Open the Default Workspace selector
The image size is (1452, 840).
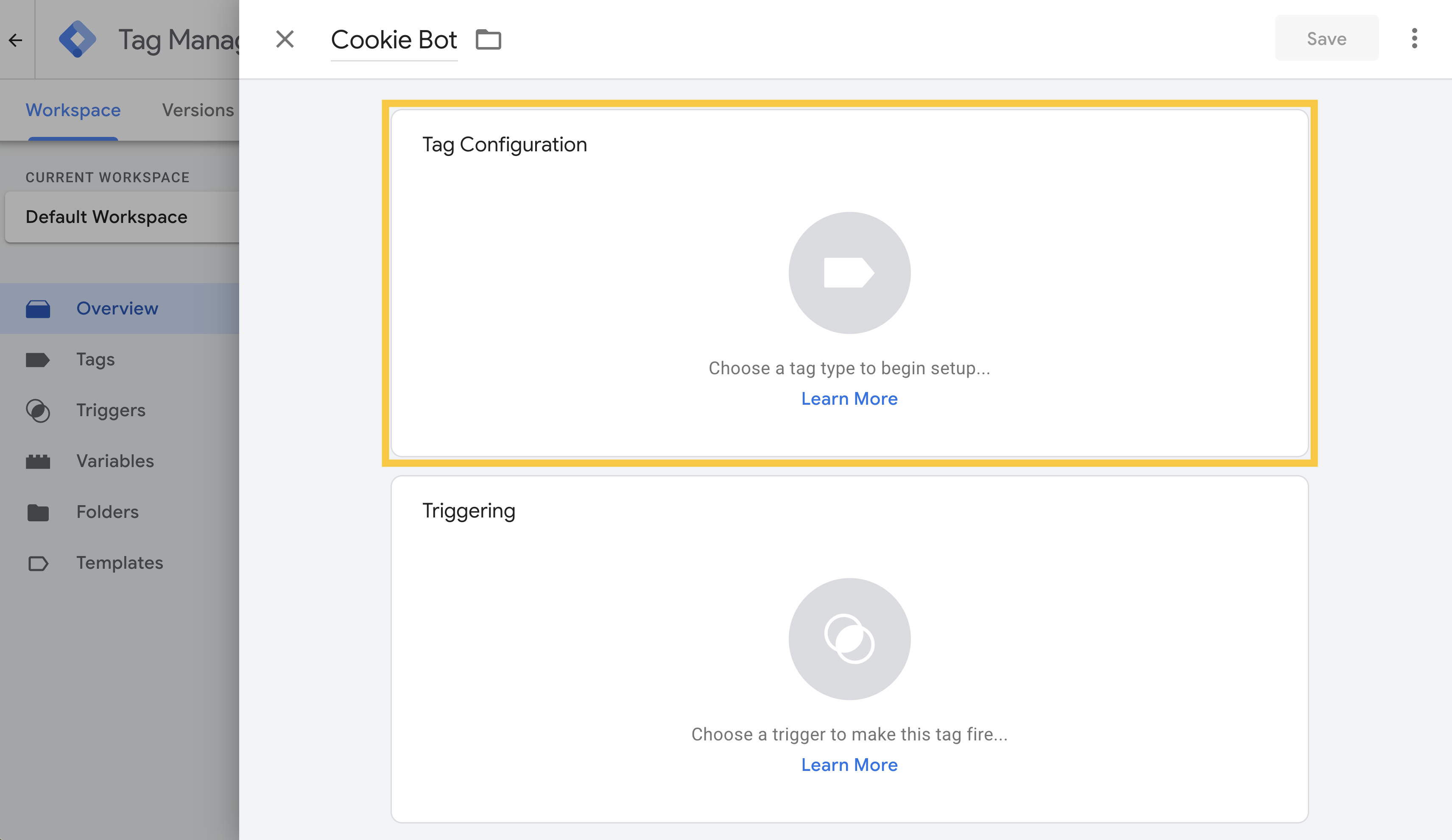coord(122,217)
